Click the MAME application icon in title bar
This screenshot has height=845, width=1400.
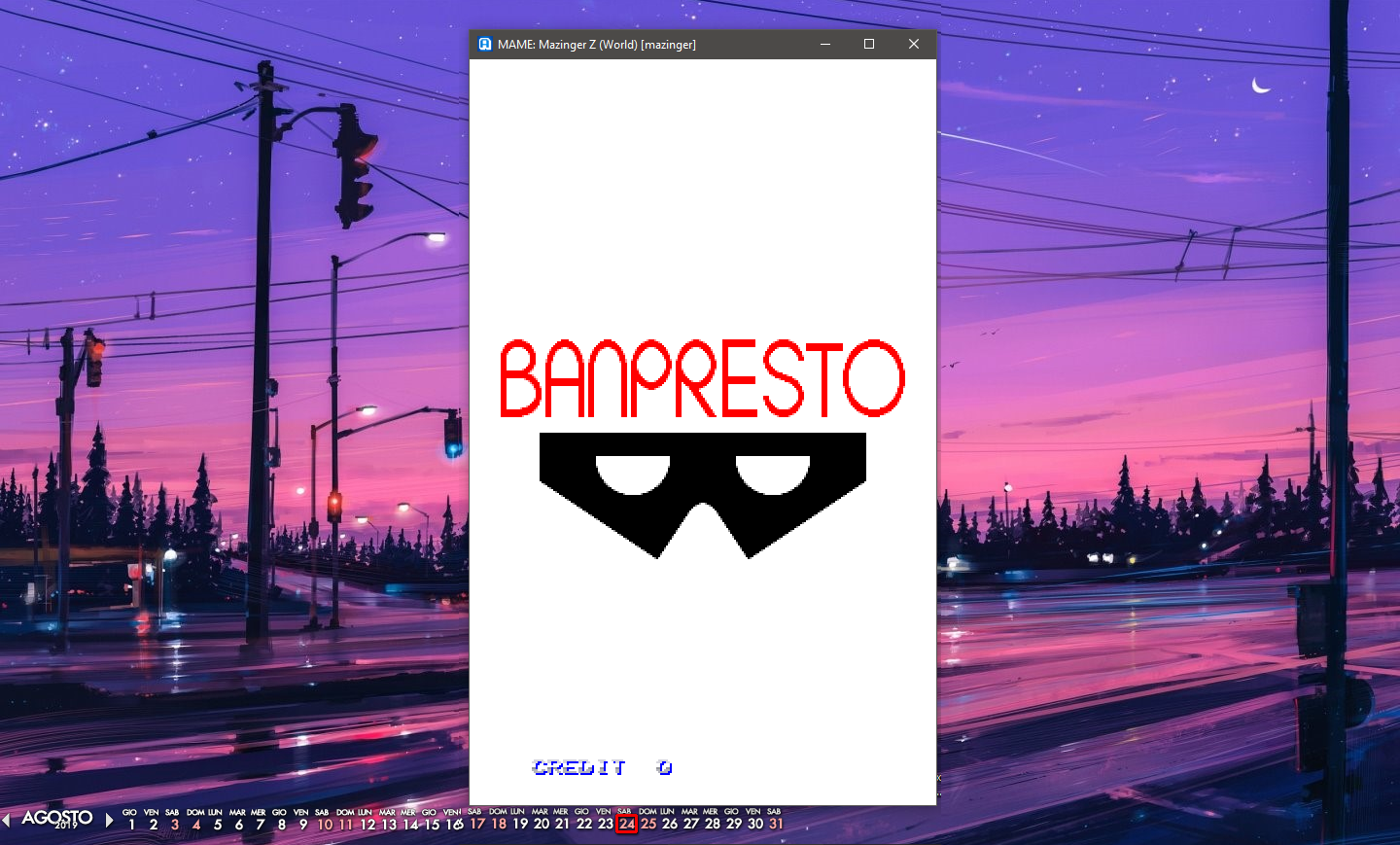pos(485,44)
